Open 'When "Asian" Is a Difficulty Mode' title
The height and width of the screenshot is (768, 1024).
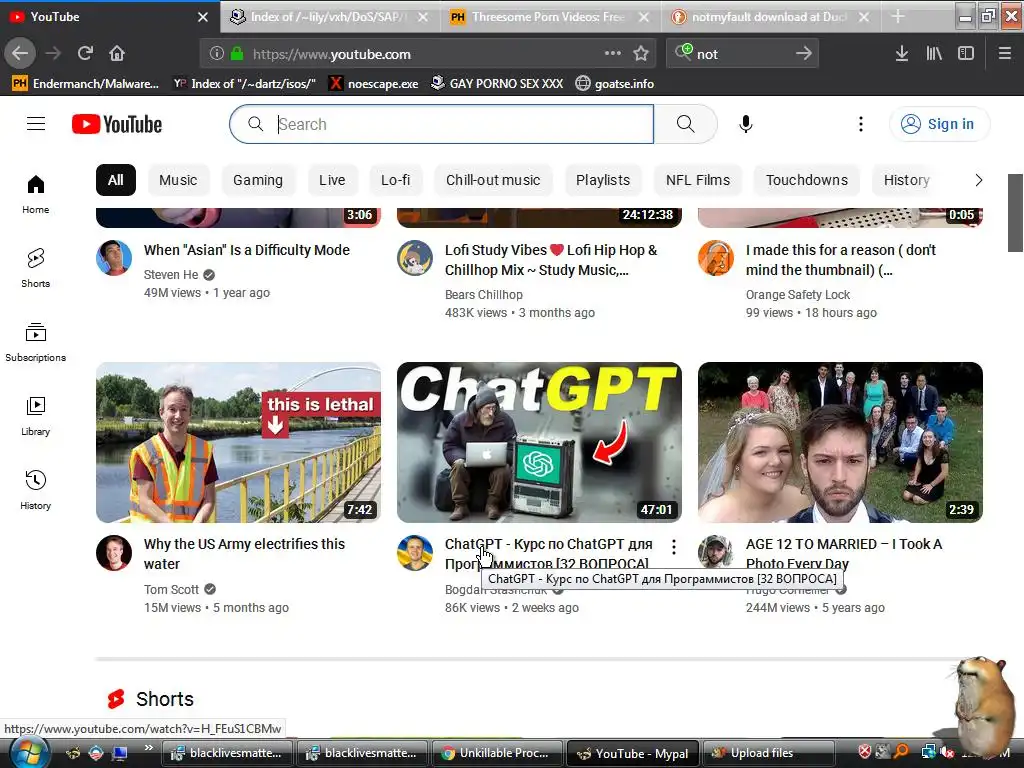coord(247,250)
